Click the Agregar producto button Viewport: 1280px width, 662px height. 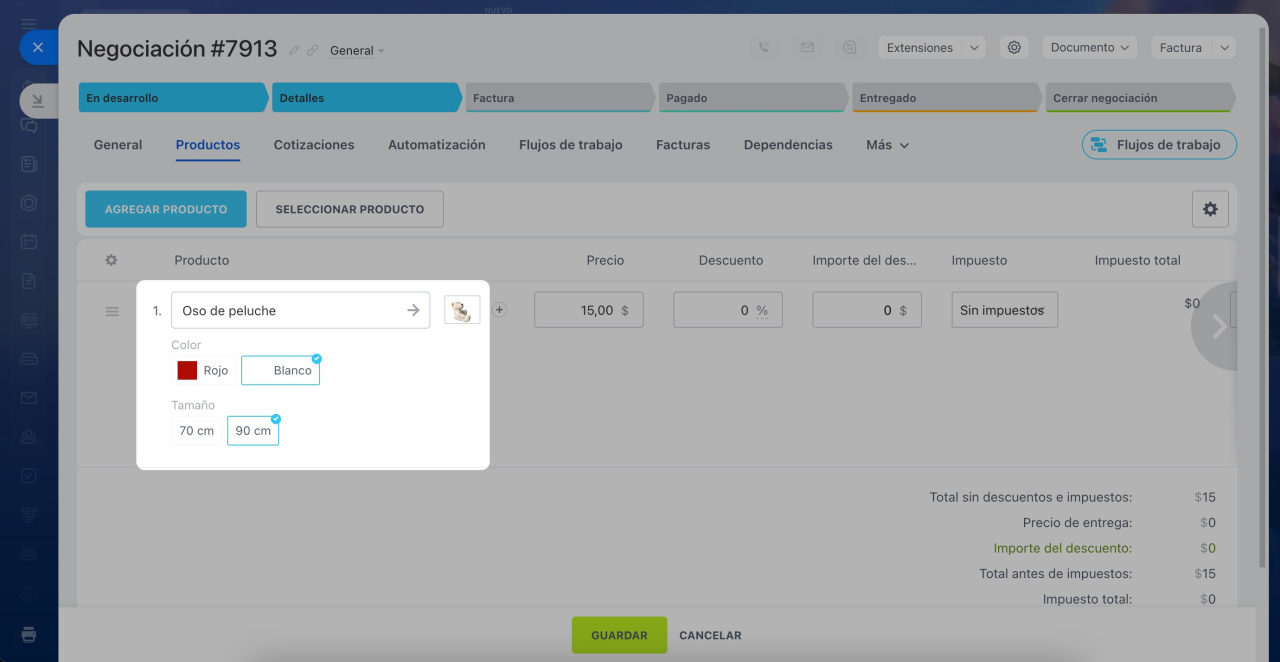click(x=166, y=209)
